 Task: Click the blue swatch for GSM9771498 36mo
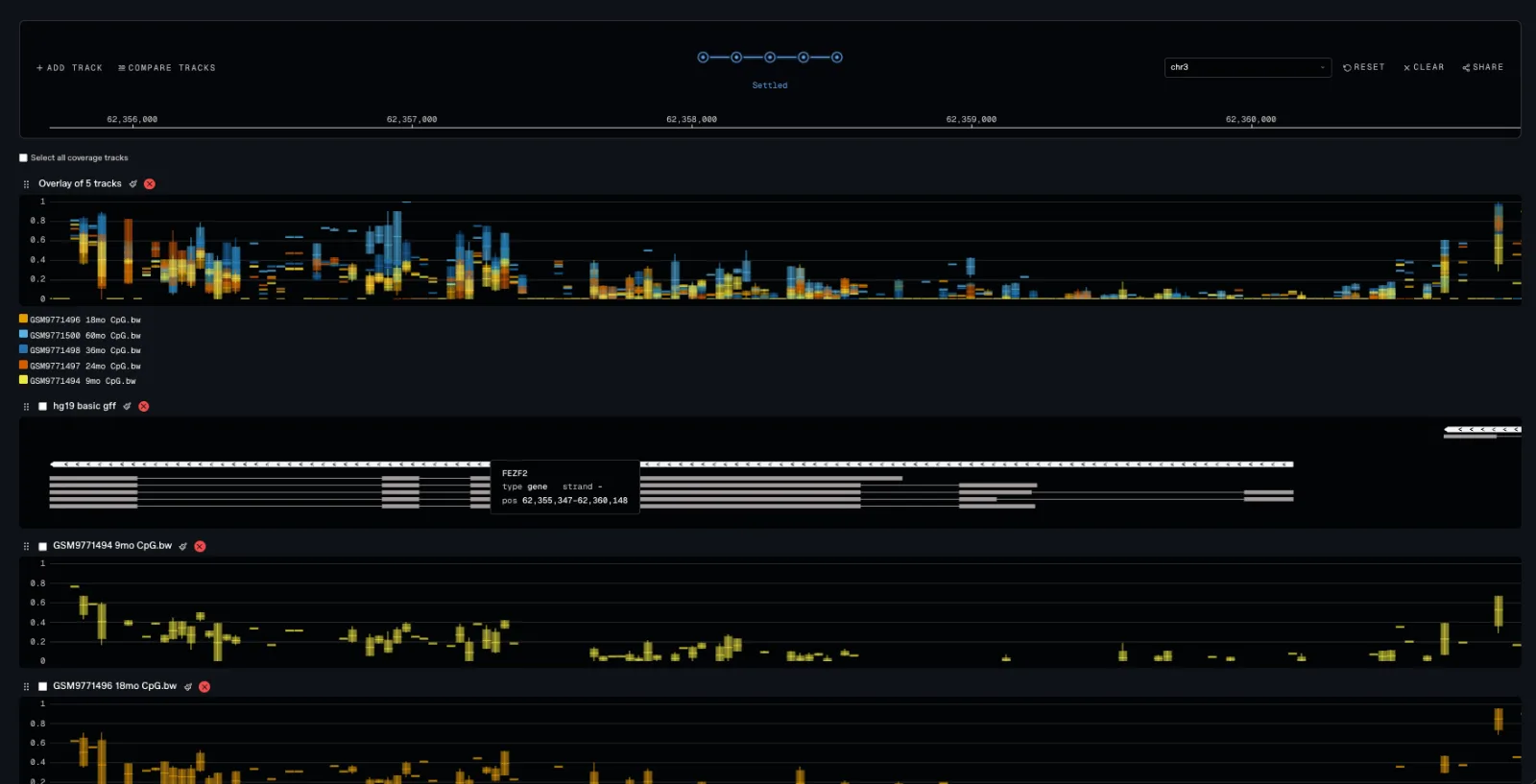coord(23,349)
